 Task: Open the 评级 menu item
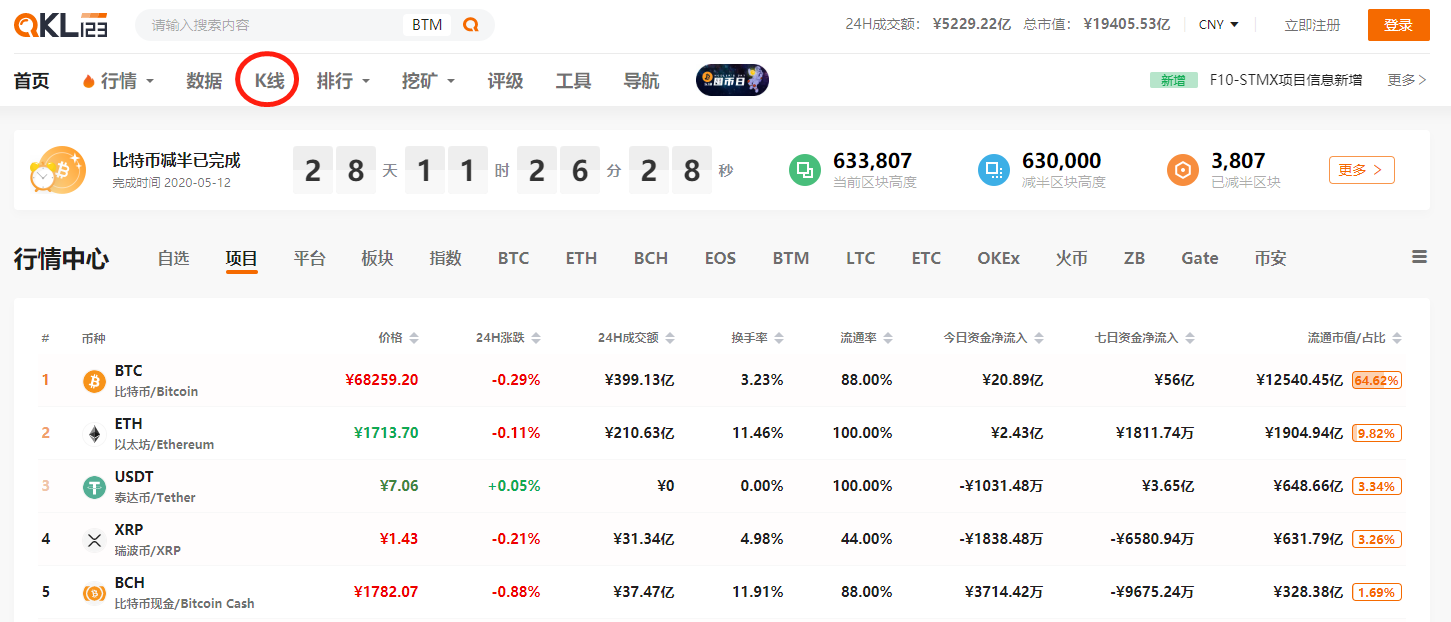(x=506, y=81)
